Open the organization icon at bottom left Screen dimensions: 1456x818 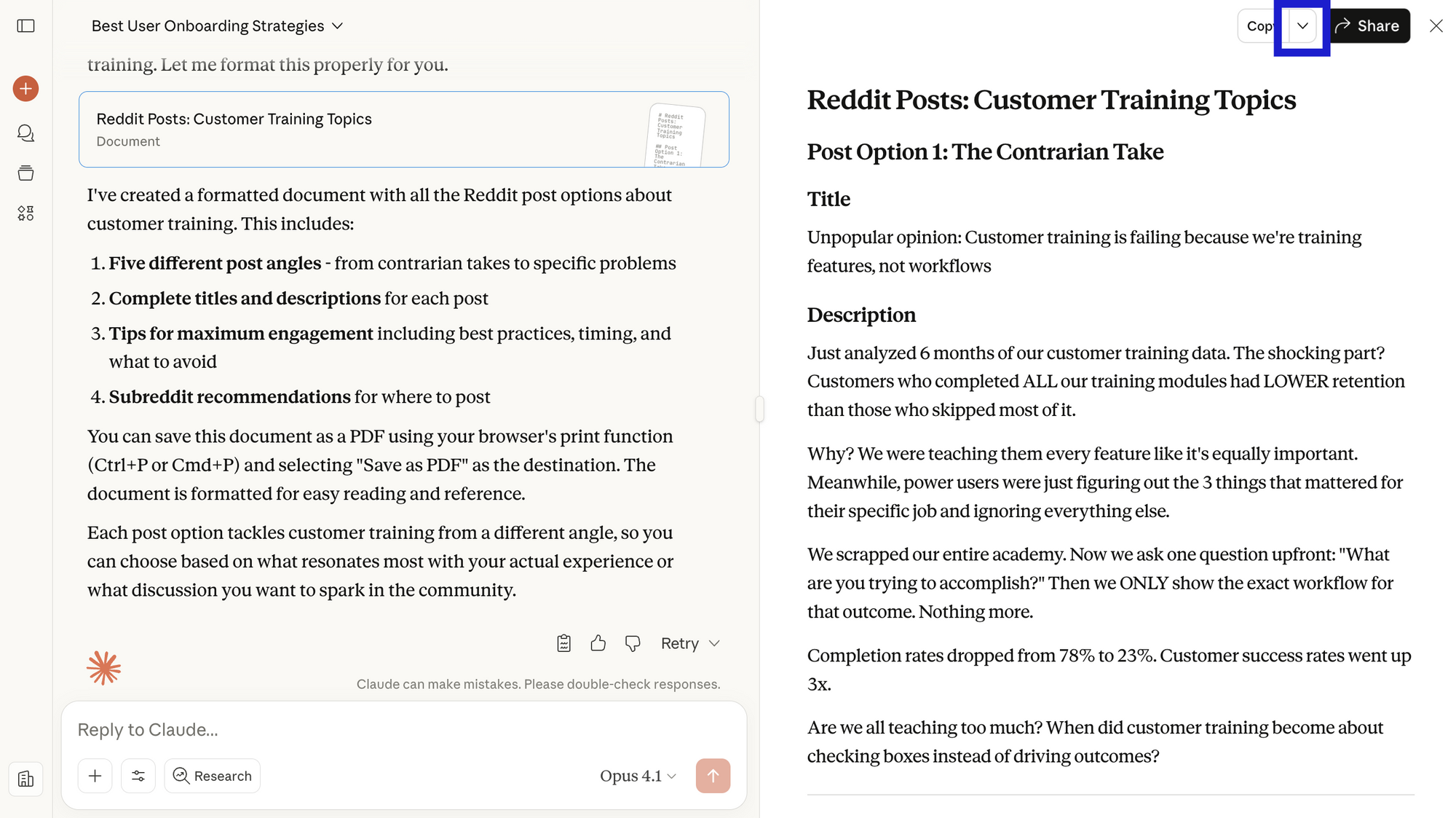point(26,779)
